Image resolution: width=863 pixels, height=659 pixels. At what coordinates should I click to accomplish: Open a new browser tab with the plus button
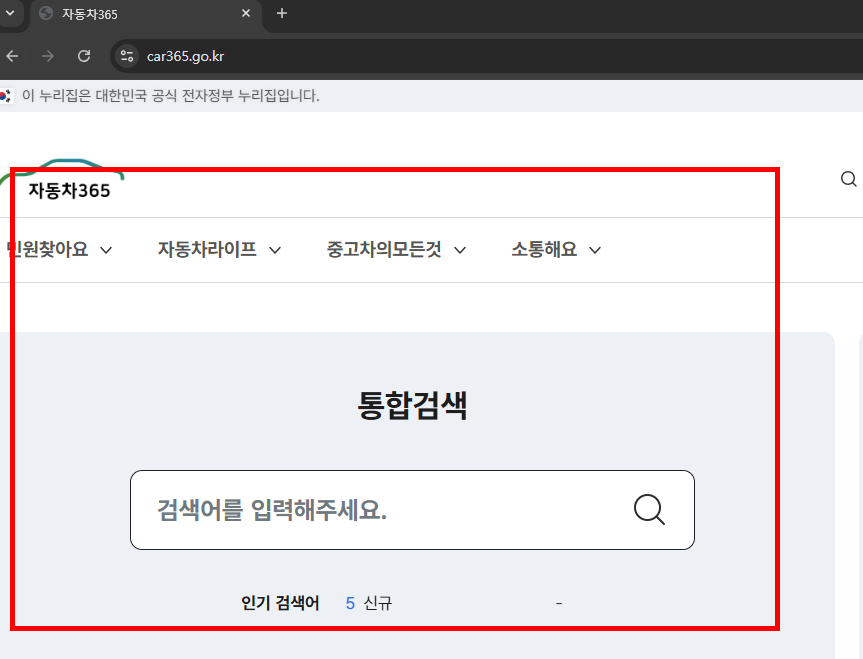(x=281, y=14)
